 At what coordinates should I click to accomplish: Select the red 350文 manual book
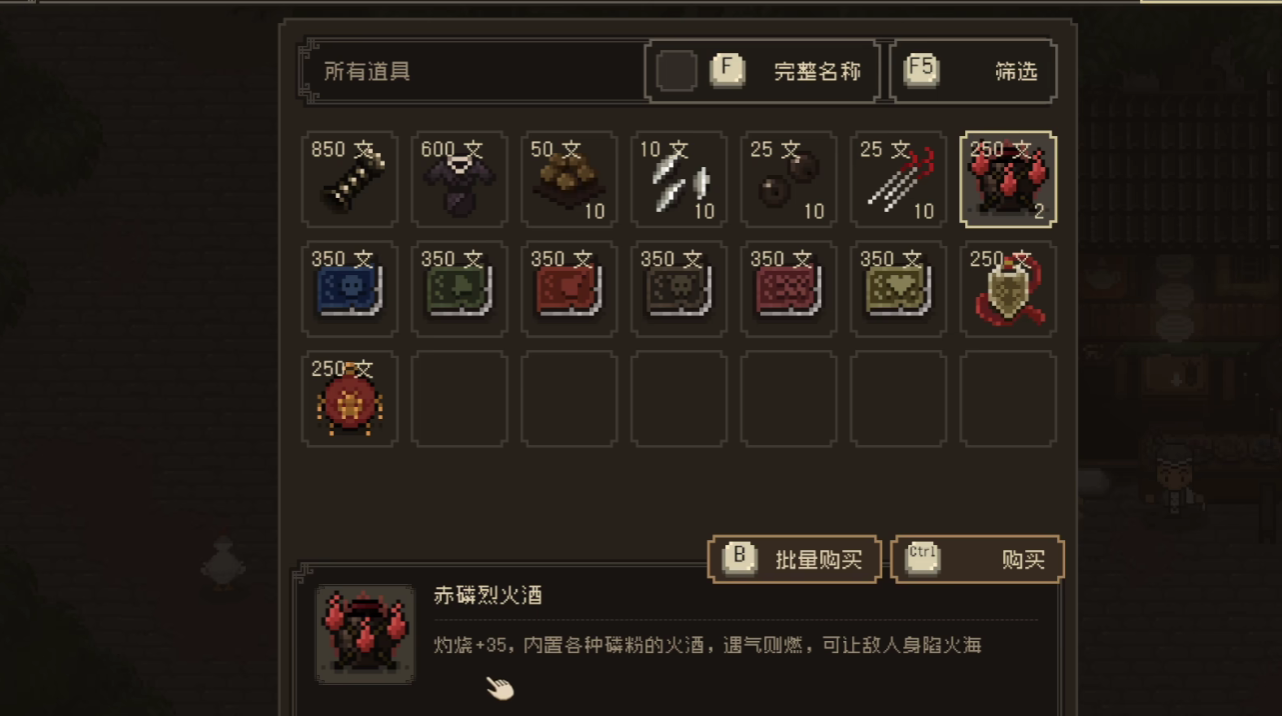point(569,289)
